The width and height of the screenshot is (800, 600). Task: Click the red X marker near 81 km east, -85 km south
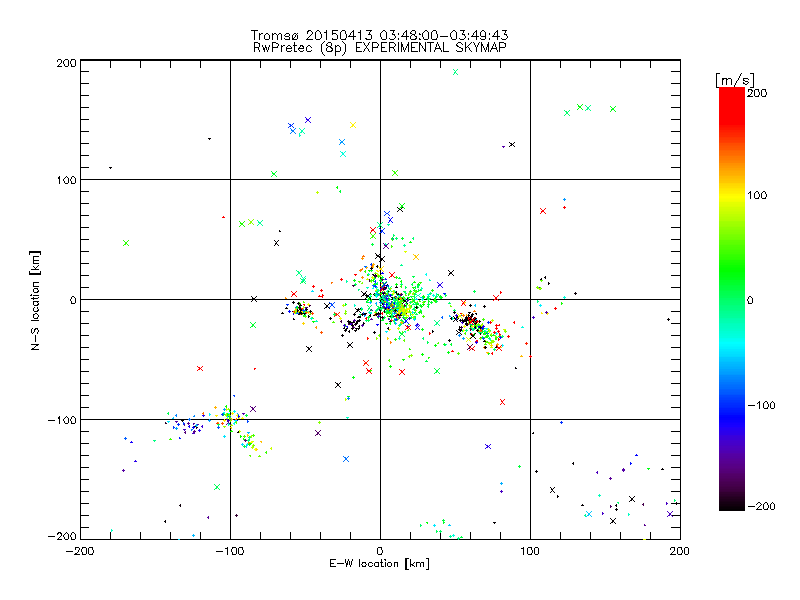503,402
